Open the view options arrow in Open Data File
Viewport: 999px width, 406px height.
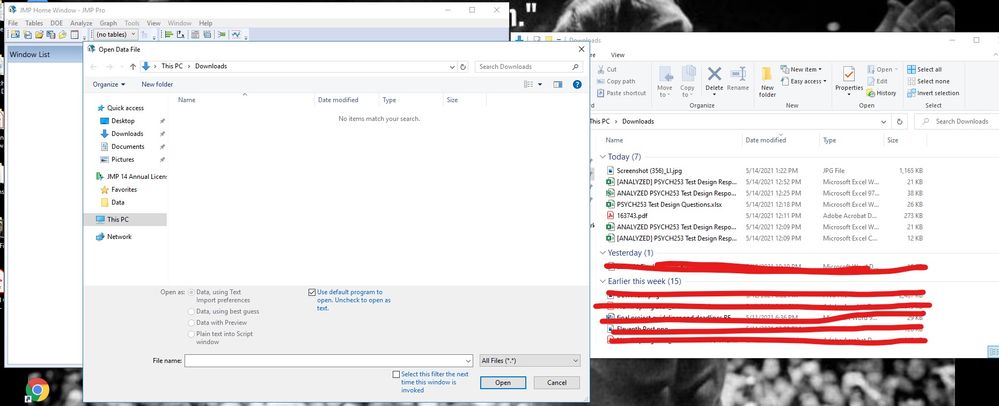[540, 84]
